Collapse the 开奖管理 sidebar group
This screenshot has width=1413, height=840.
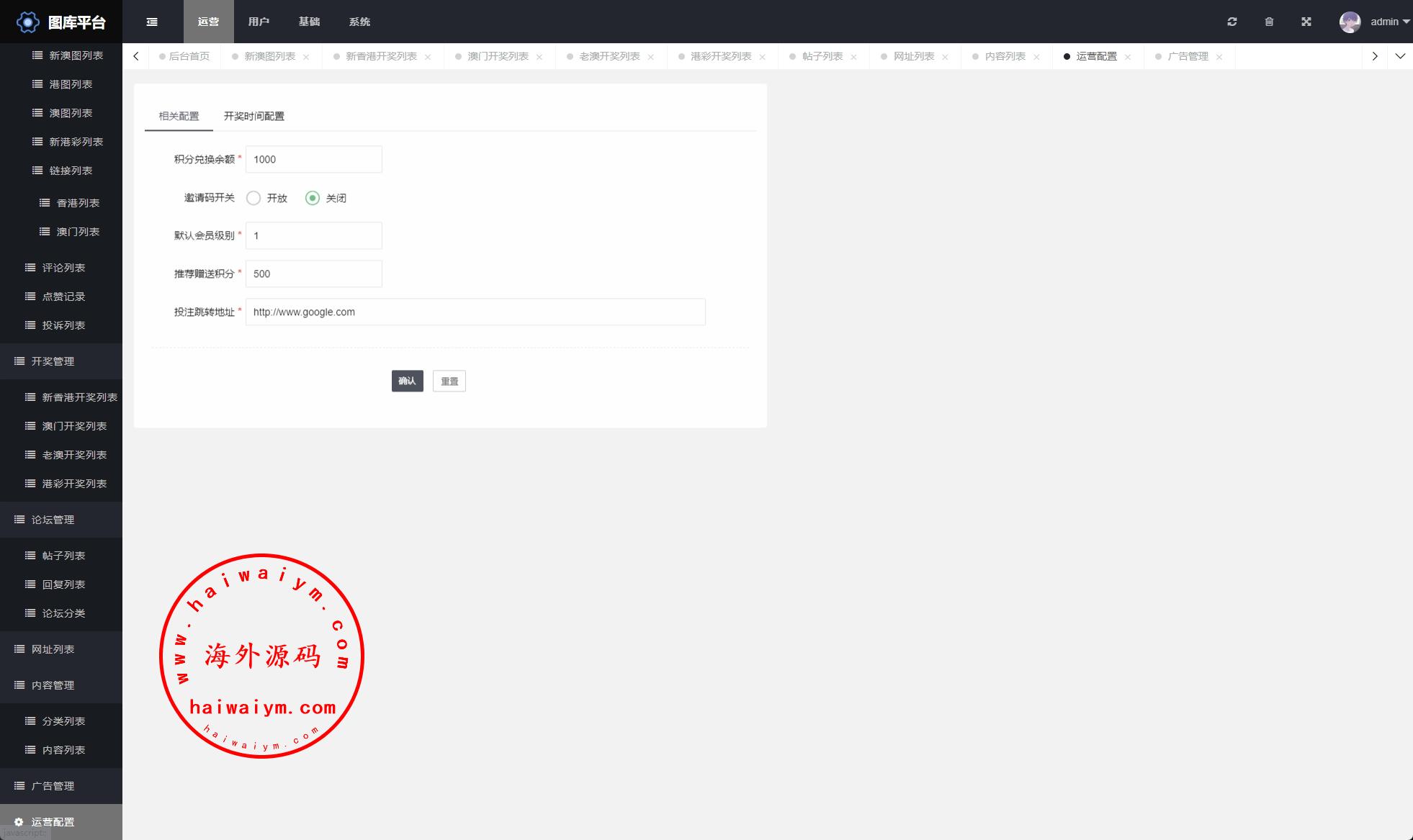[x=53, y=361]
